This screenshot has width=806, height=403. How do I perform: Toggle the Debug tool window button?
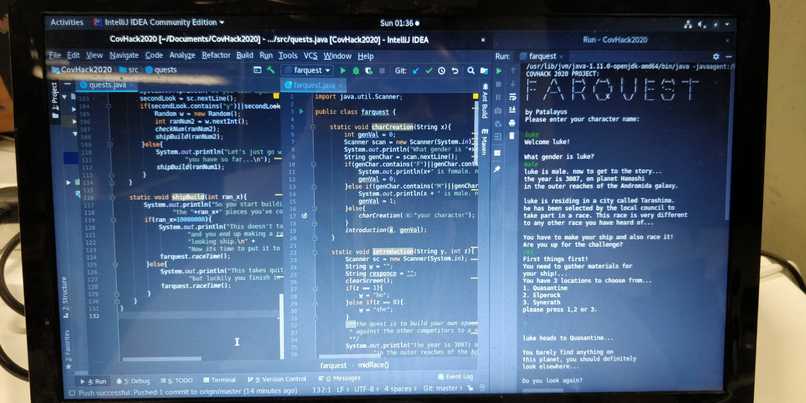point(133,381)
